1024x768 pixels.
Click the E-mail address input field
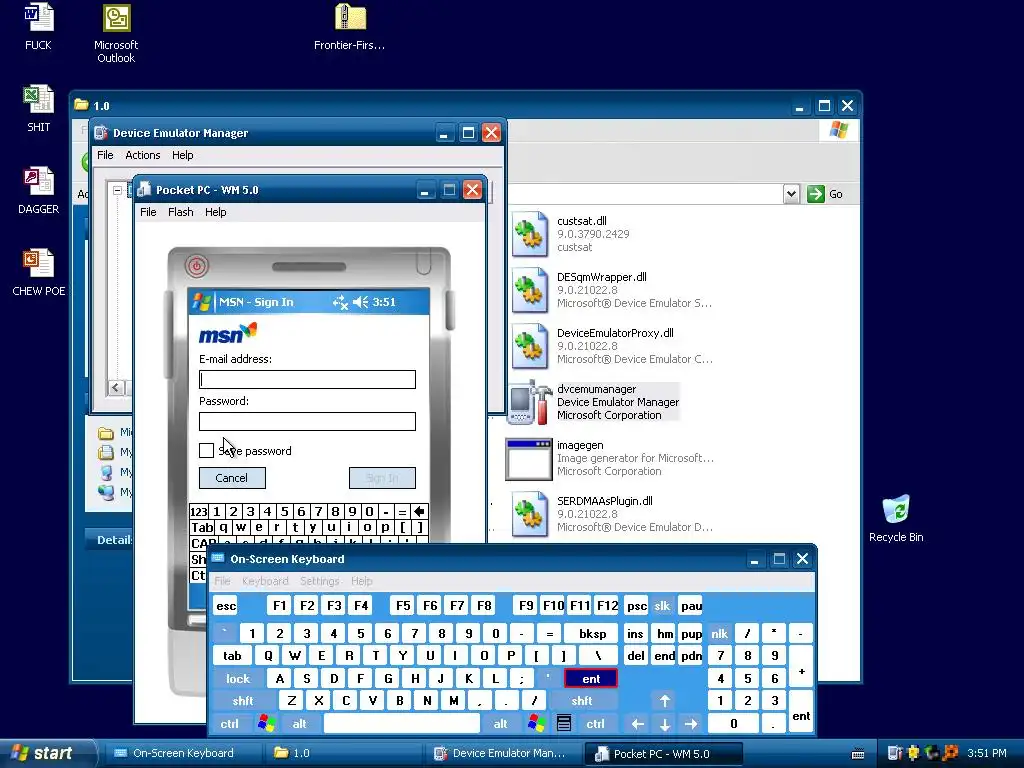click(307, 379)
